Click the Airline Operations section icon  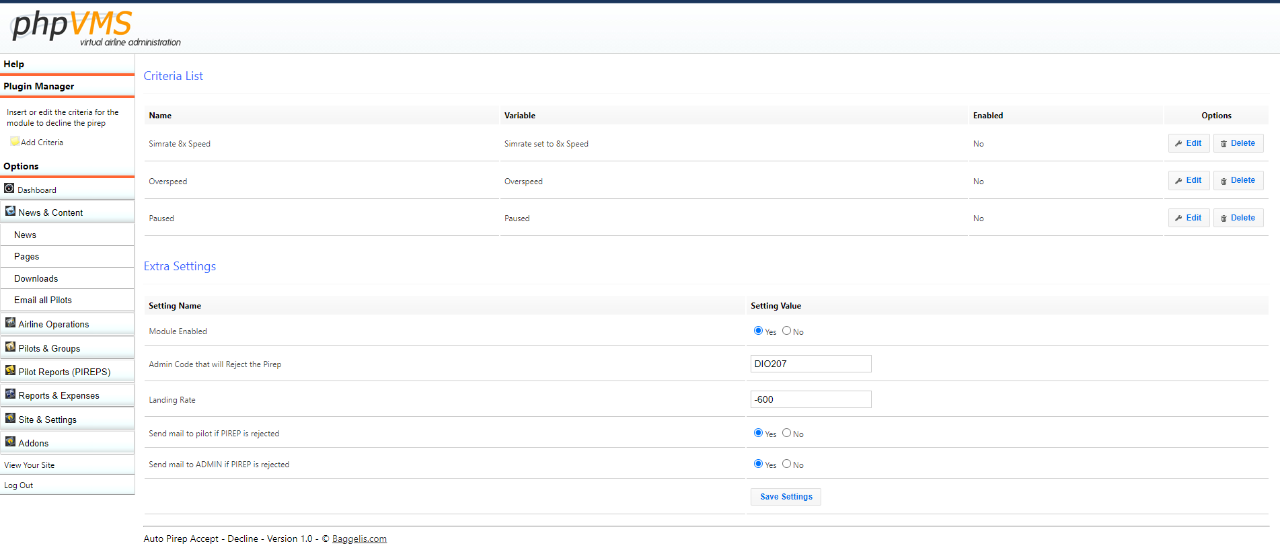10,323
